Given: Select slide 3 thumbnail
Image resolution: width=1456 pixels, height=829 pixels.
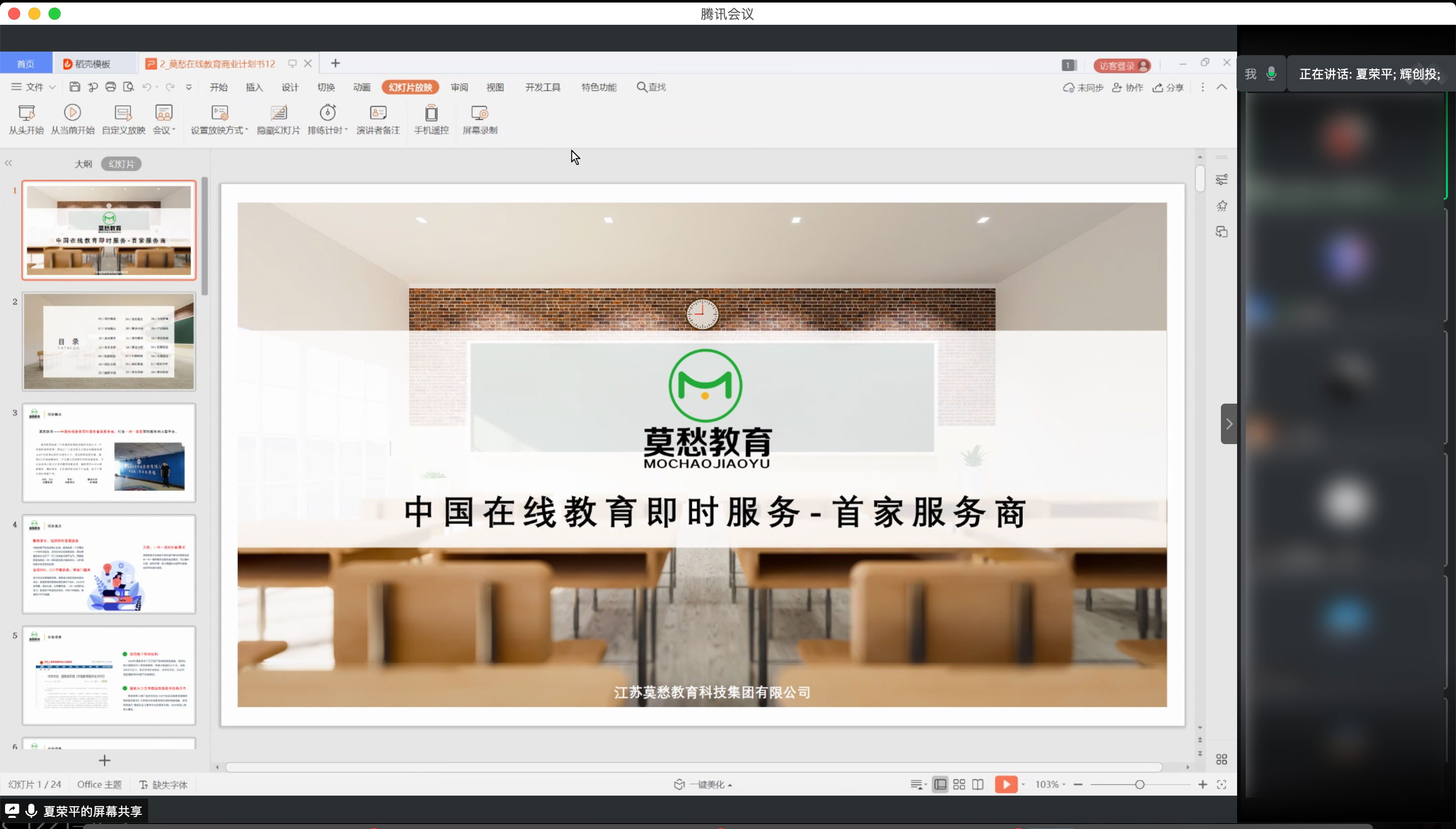Looking at the screenshot, I should coord(109,453).
